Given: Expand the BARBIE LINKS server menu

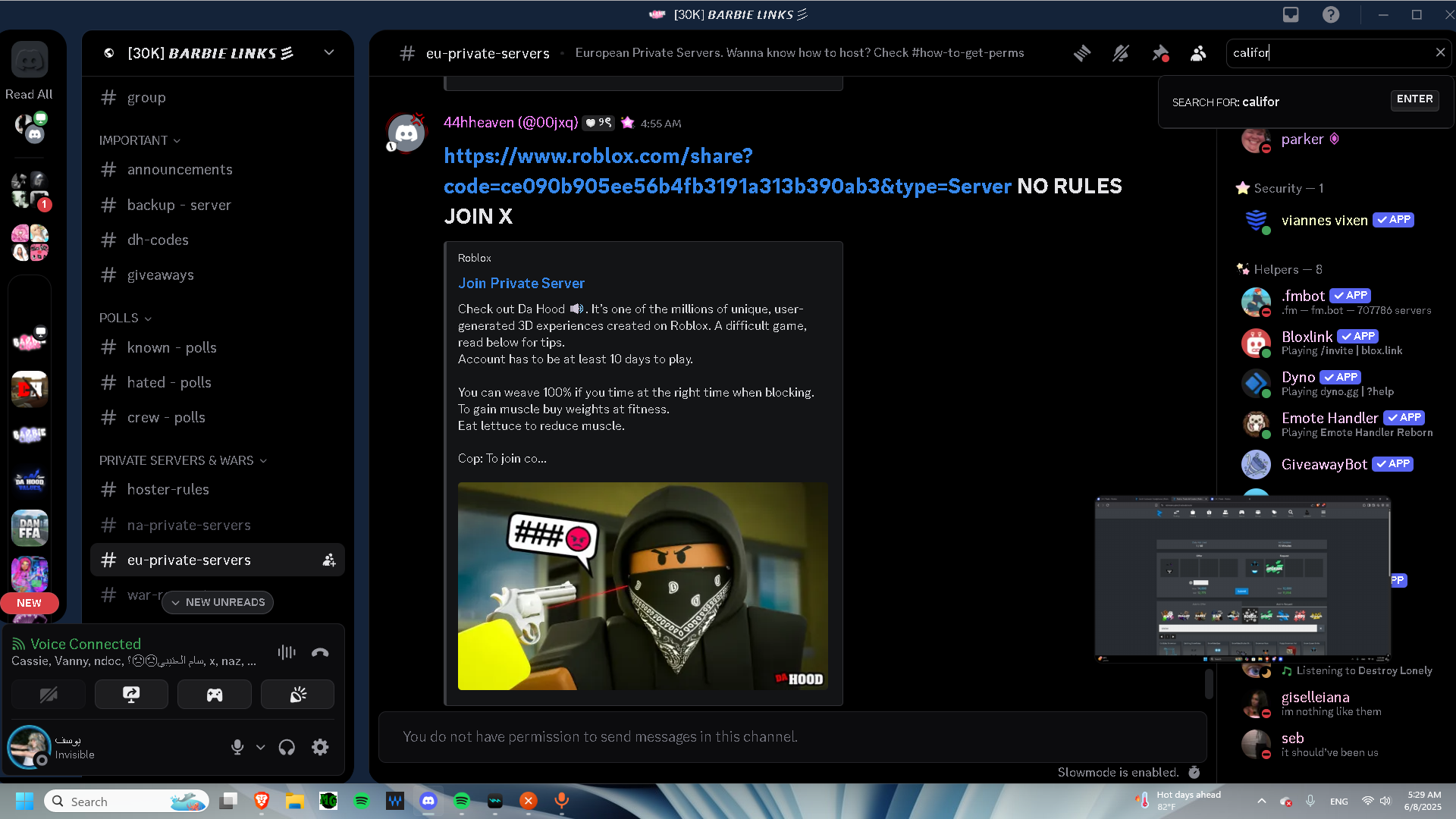Looking at the screenshot, I should (329, 52).
